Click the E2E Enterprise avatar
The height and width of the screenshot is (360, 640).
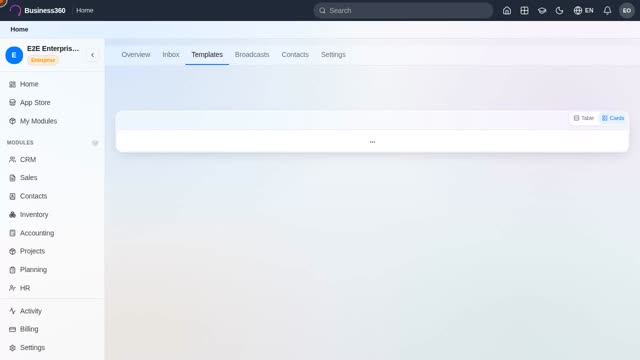coord(14,55)
